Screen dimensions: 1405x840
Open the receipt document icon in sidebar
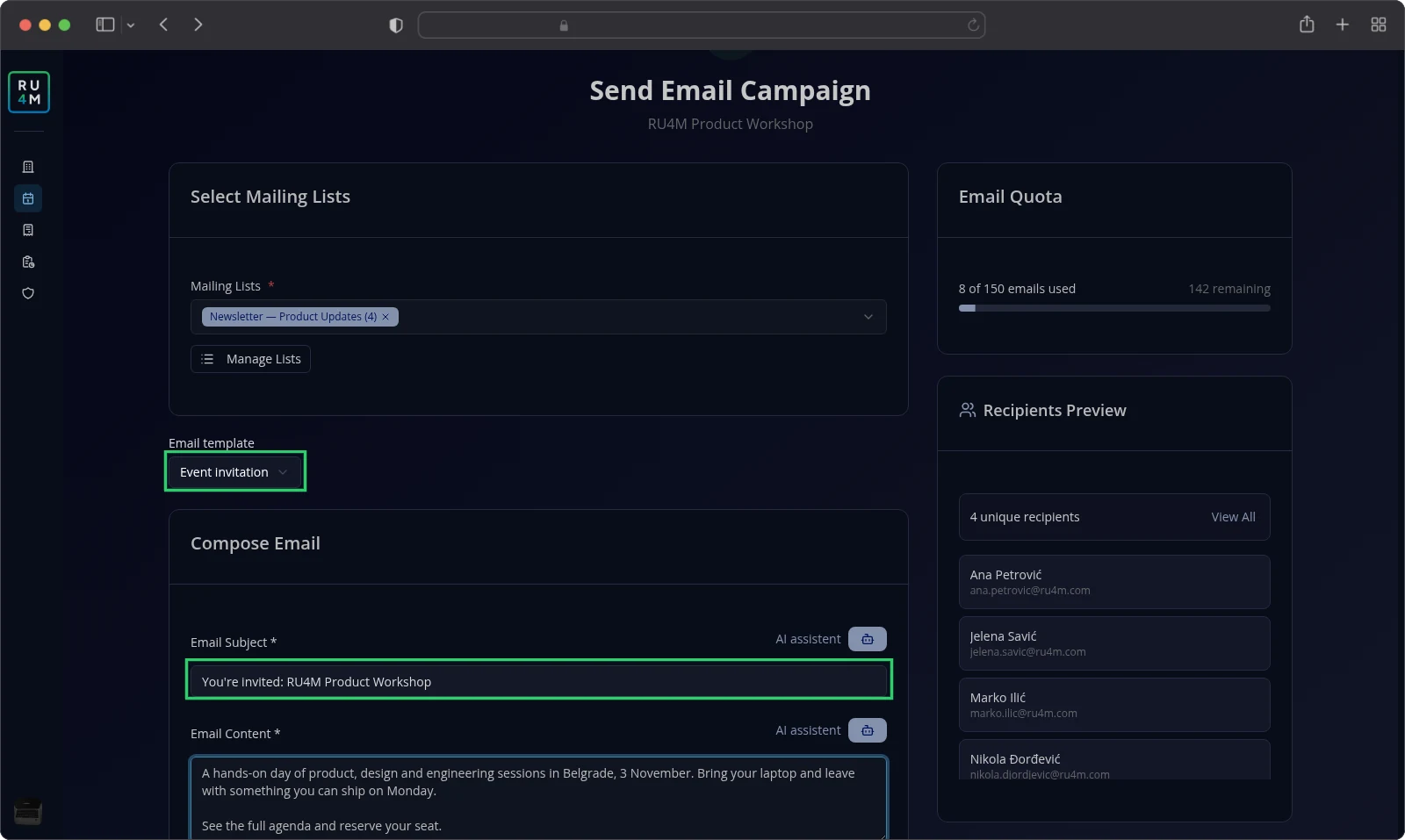pos(28,230)
